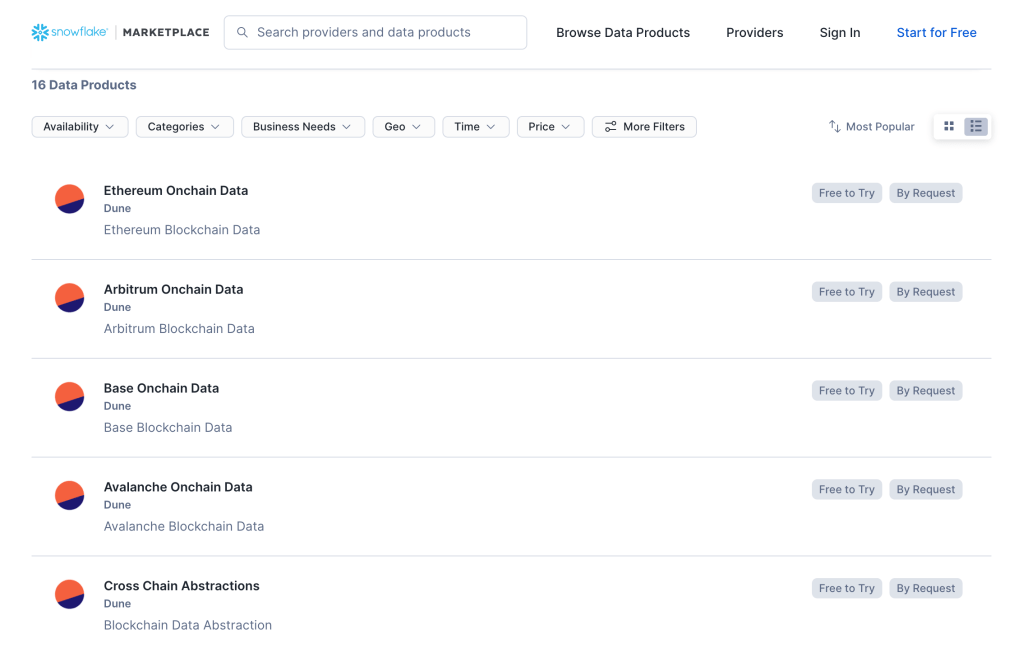Open the Availability filter dropdown
This screenshot has width=1023, height=648.
pos(80,127)
